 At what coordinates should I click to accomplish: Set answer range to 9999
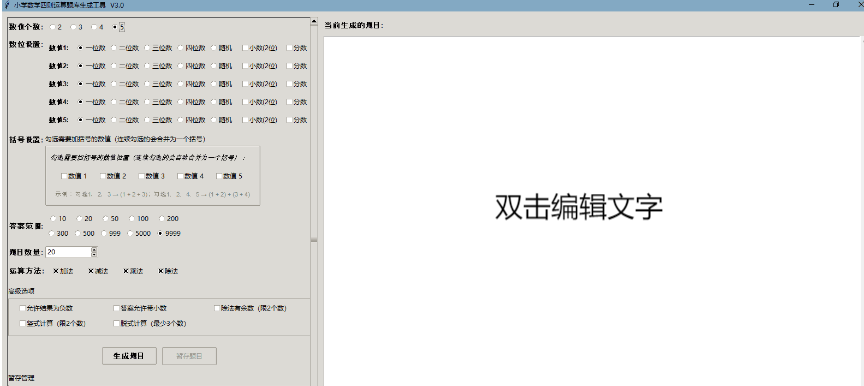coord(160,233)
